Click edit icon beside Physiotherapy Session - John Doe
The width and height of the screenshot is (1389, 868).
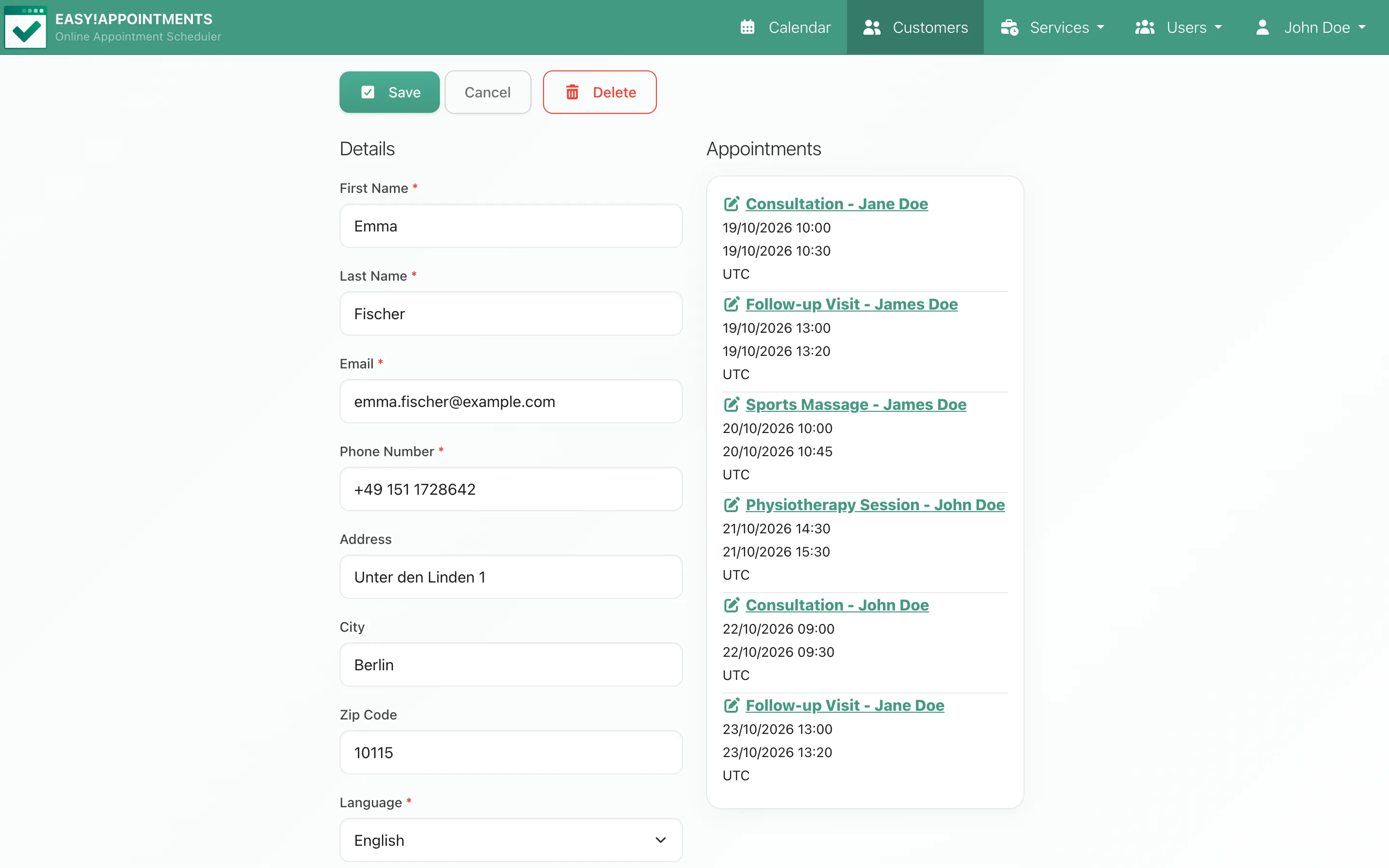pos(731,504)
